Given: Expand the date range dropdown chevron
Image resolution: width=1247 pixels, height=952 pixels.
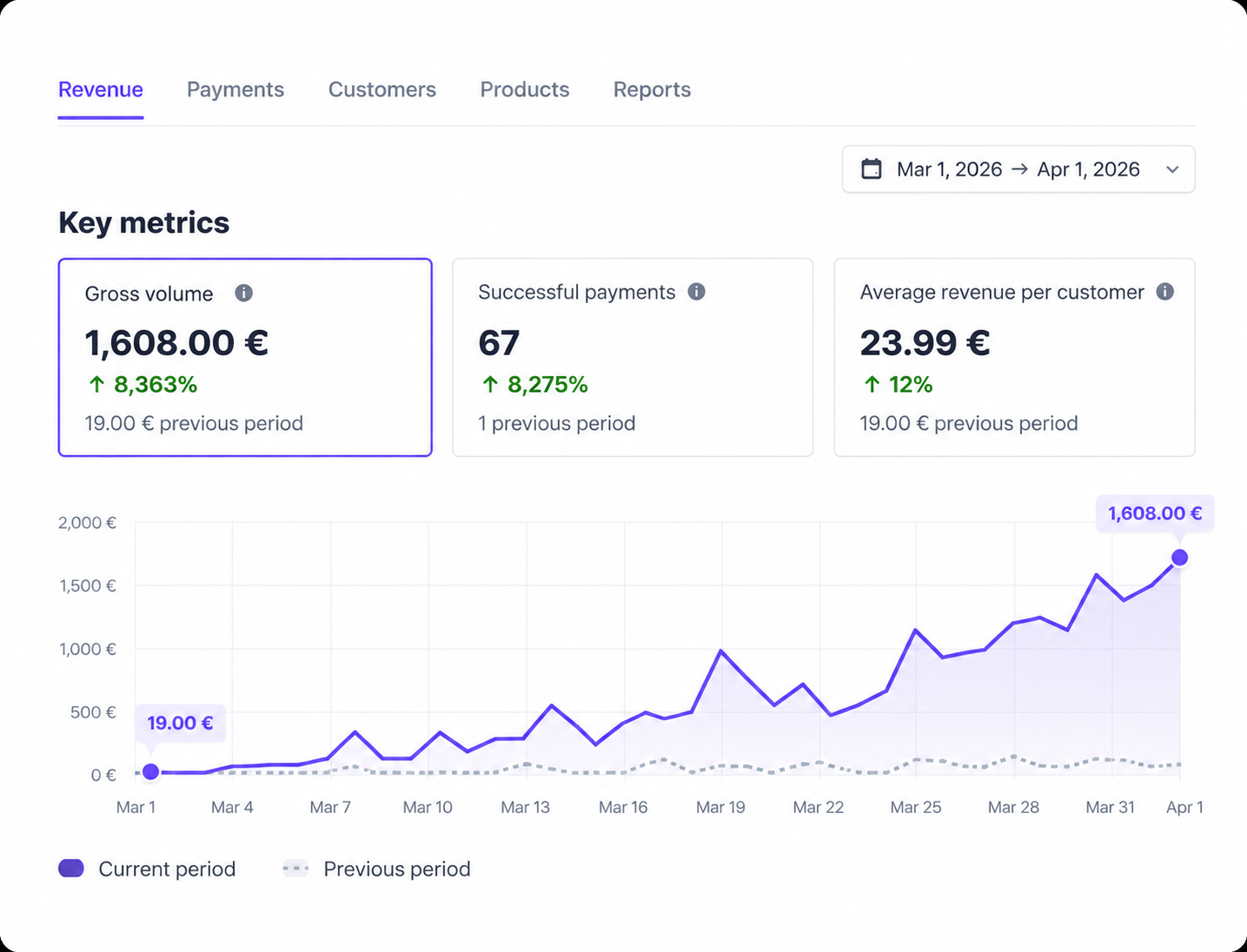Looking at the screenshot, I should [1172, 169].
